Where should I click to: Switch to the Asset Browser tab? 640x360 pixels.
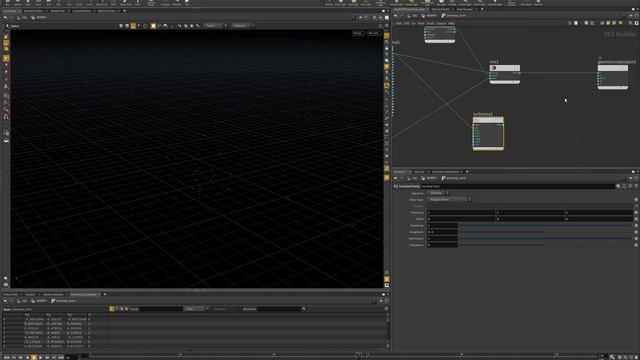click(464, 9)
